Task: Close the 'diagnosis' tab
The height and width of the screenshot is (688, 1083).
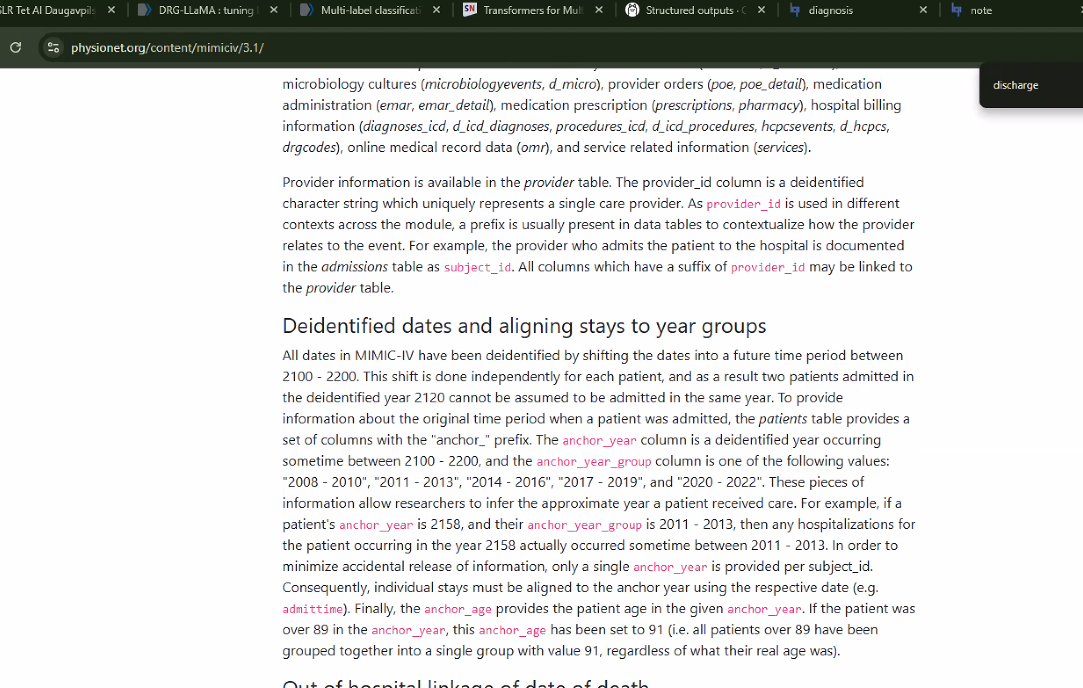Action: pos(923,10)
